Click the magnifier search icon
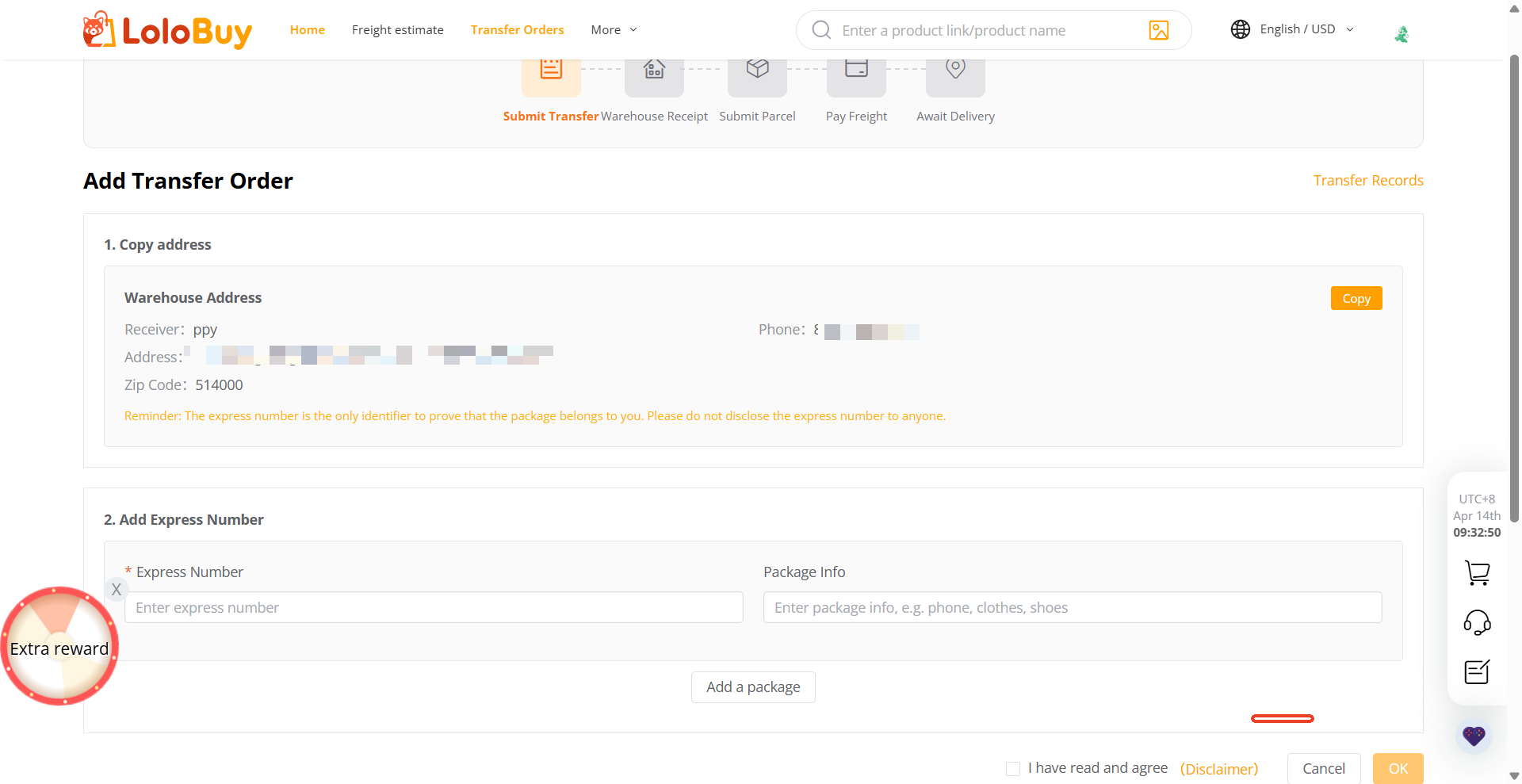The width and height of the screenshot is (1522, 784). [x=822, y=30]
